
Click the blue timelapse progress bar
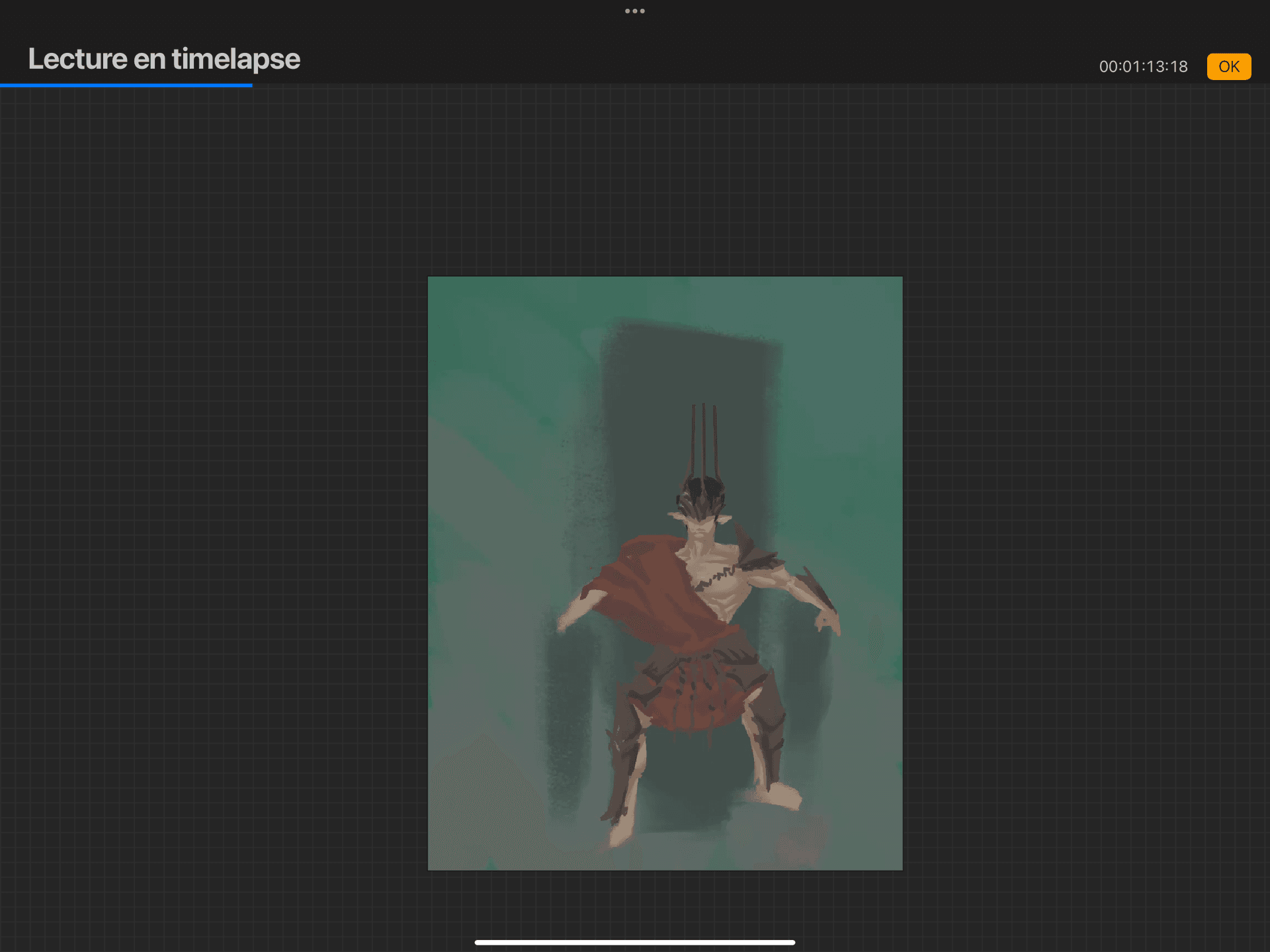(x=126, y=85)
